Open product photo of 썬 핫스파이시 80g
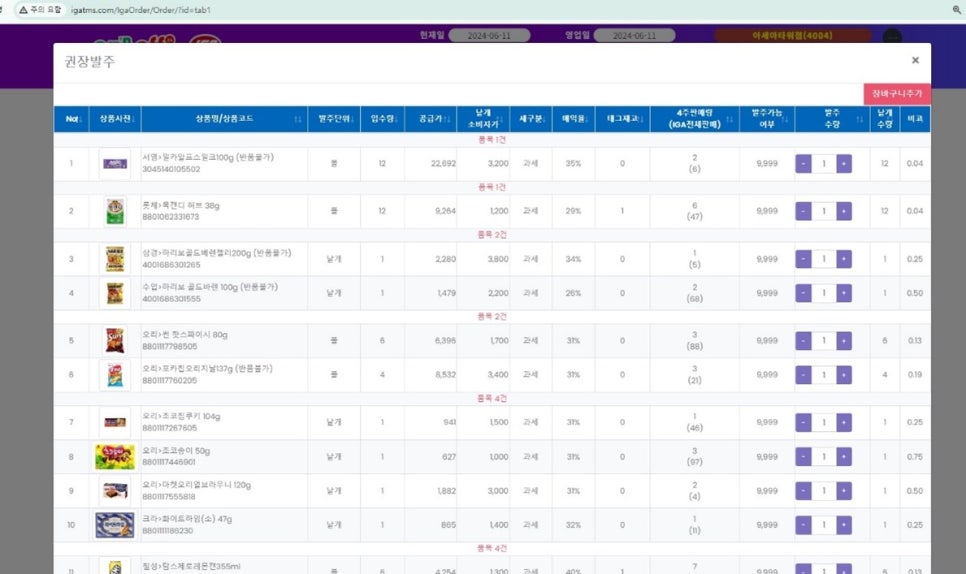This screenshot has height=574, width=966. pyautogui.click(x=115, y=341)
